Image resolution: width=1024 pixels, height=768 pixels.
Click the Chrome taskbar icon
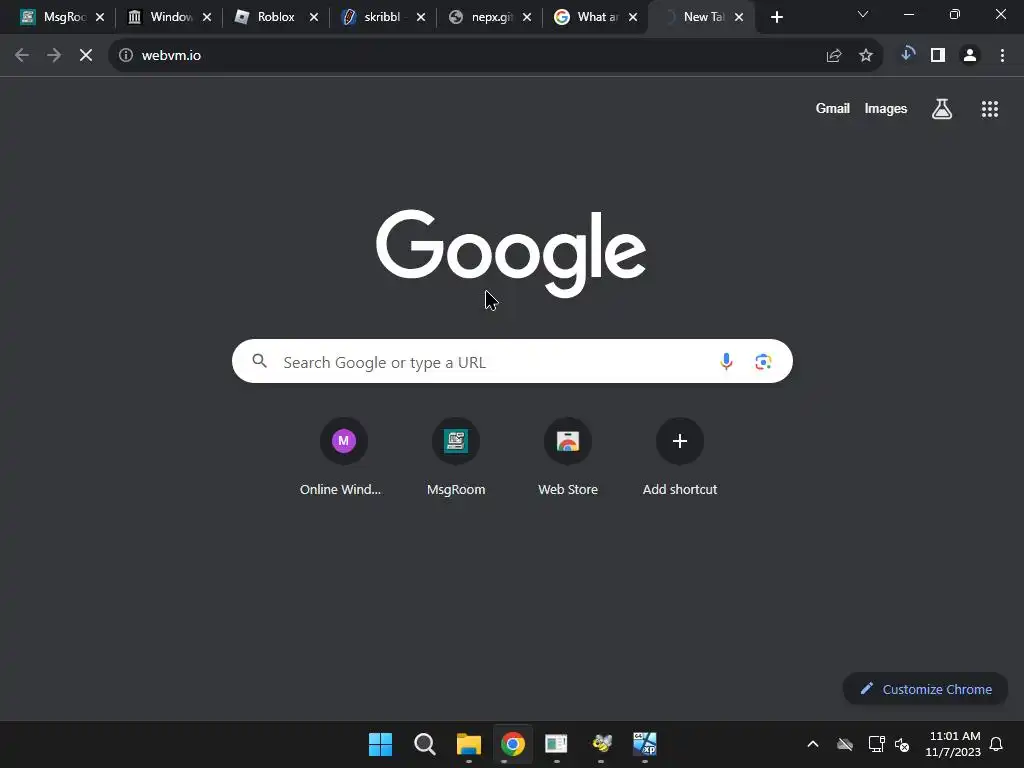click(x=513, y=744)
